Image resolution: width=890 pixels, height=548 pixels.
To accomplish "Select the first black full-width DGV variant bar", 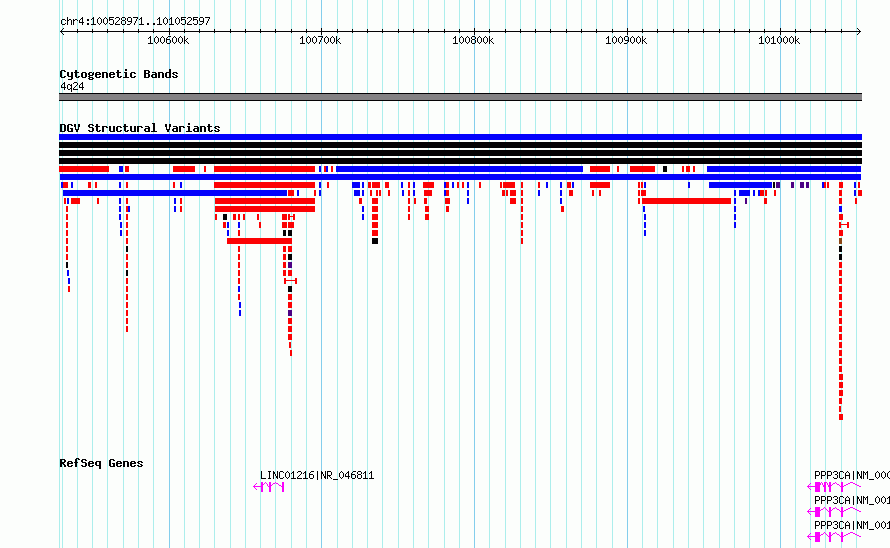I will (460, 145).
